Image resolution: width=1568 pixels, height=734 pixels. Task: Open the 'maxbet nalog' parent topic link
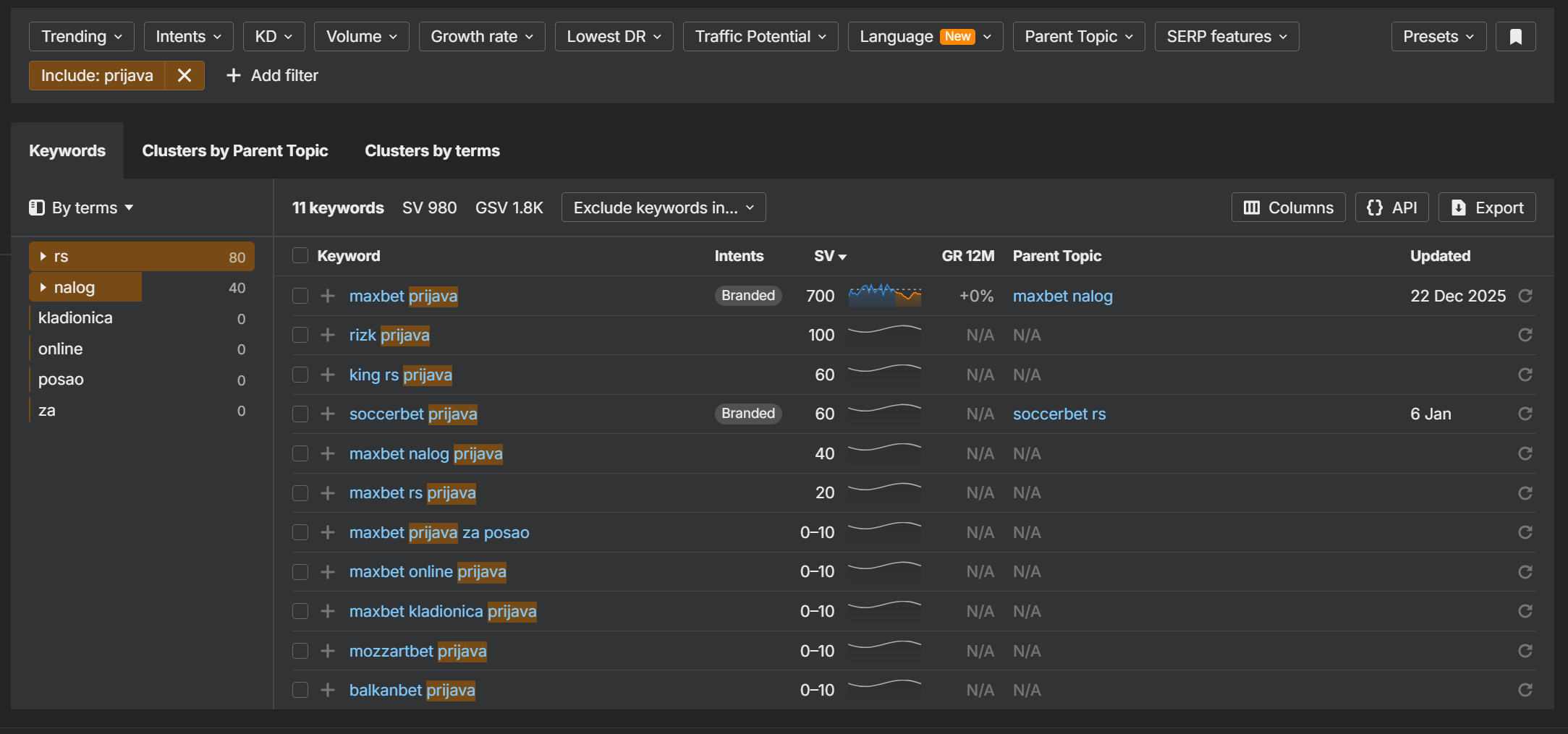pos(1062,296)
